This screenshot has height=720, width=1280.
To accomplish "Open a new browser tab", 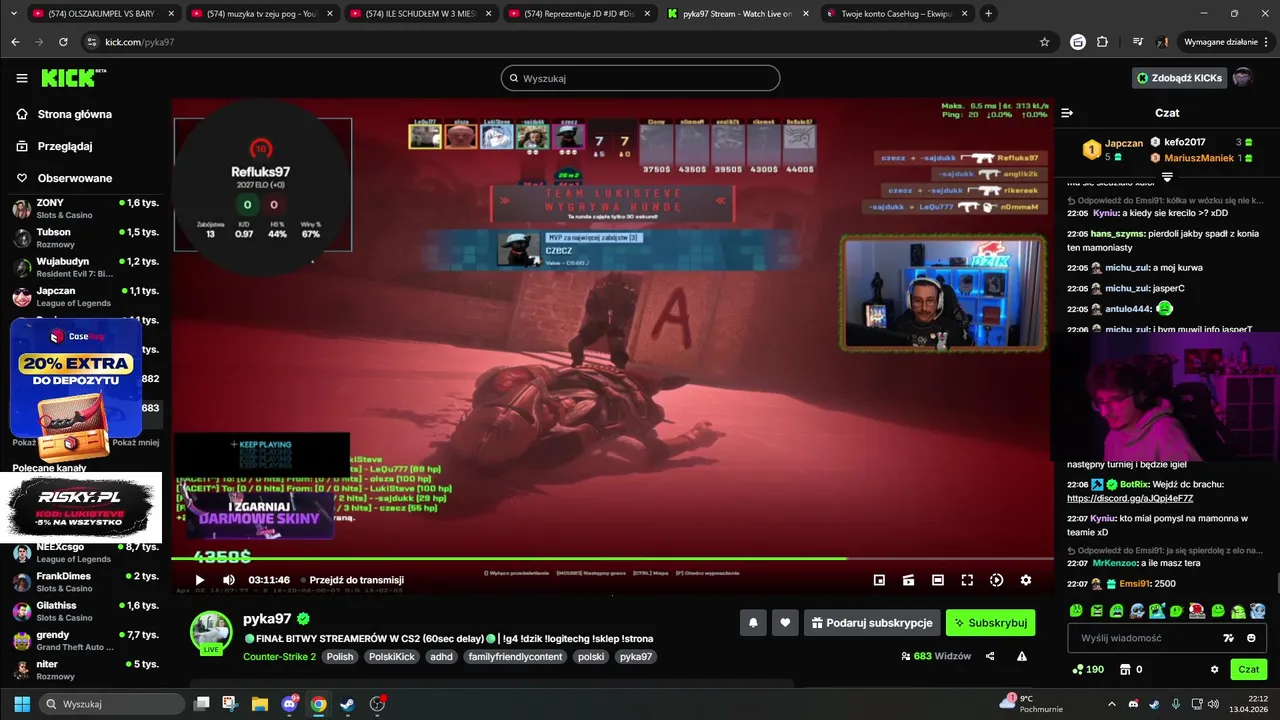I will click(x=989, y=14).
